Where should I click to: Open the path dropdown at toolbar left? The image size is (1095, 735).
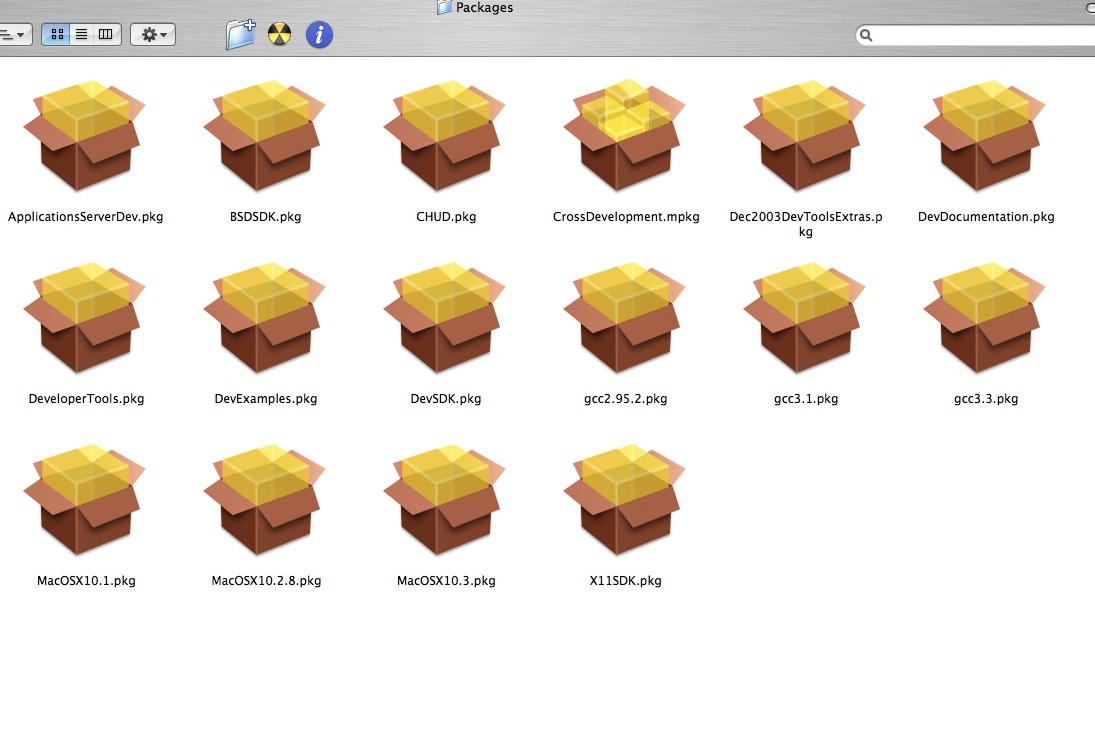14,34
